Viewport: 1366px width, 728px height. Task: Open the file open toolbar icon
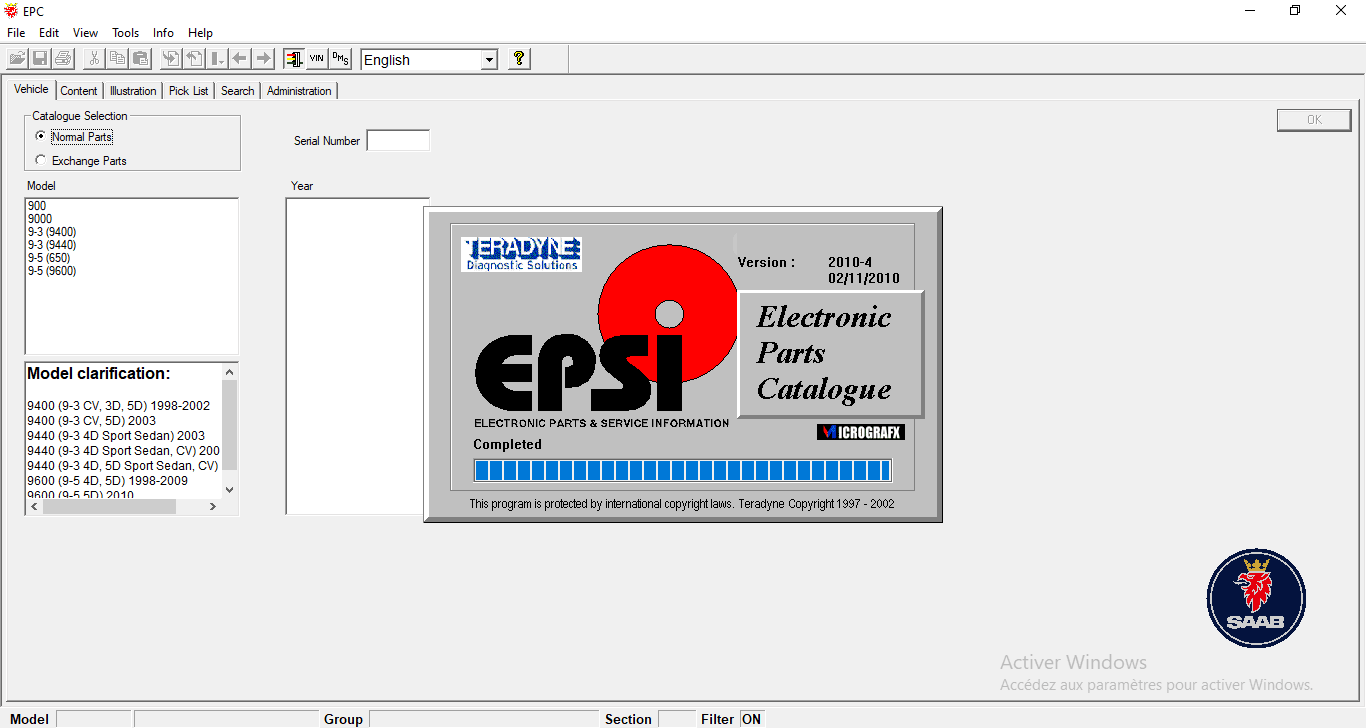pos(16,58)
